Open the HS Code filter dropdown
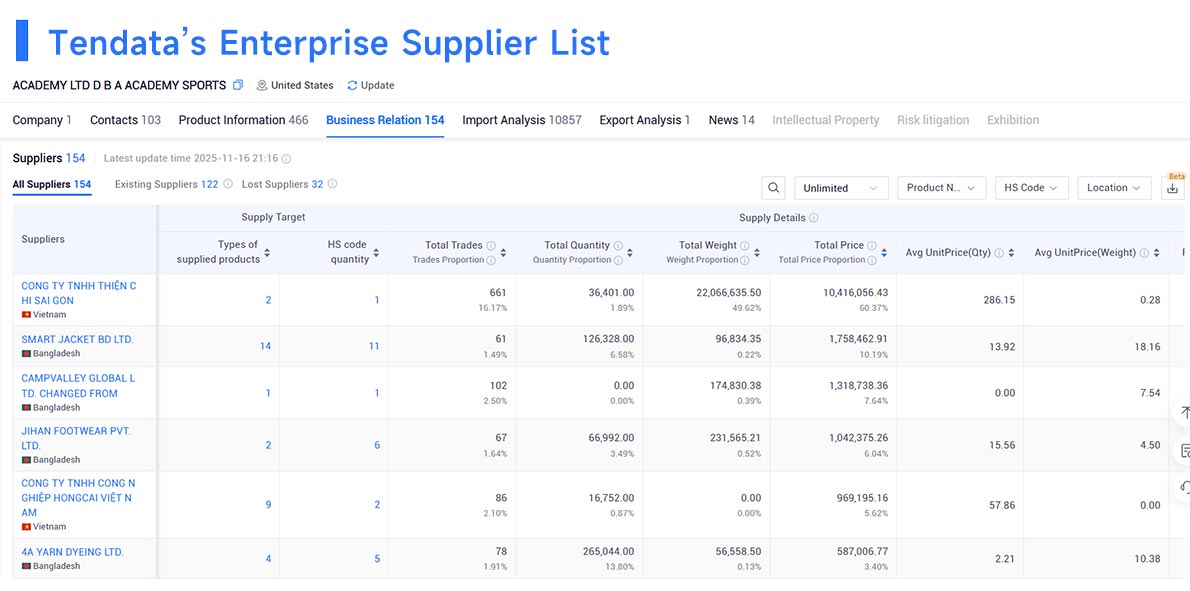This screenshot has height=591, width=1190. [x=1031, y=188]
